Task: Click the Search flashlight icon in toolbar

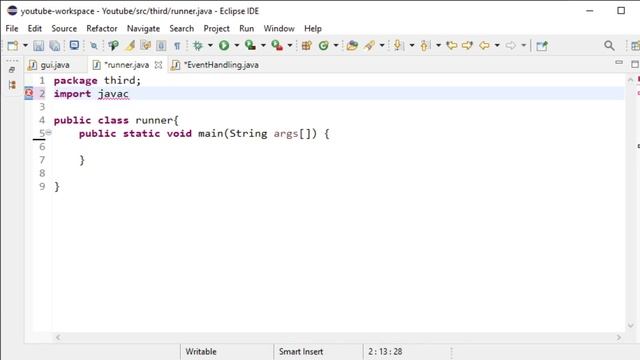Action: tap(369, 46)
